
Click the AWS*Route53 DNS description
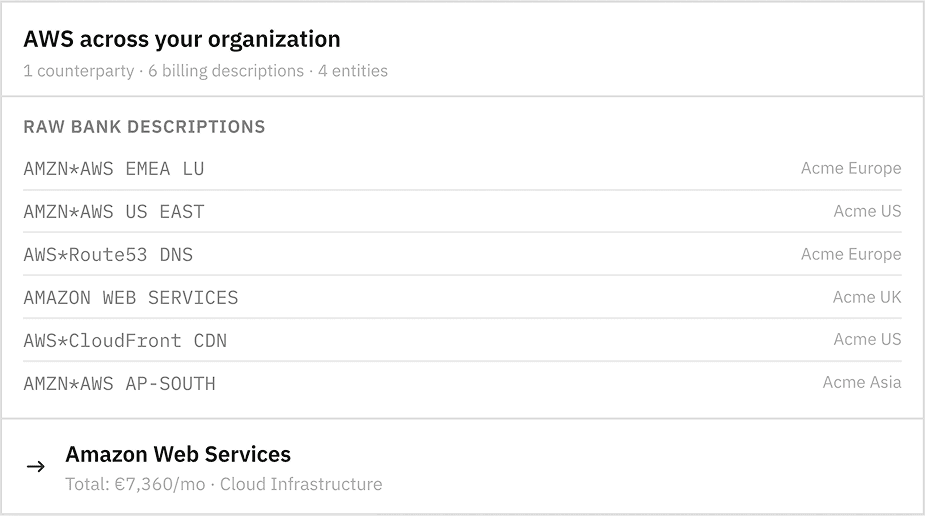tap(108, 255)
